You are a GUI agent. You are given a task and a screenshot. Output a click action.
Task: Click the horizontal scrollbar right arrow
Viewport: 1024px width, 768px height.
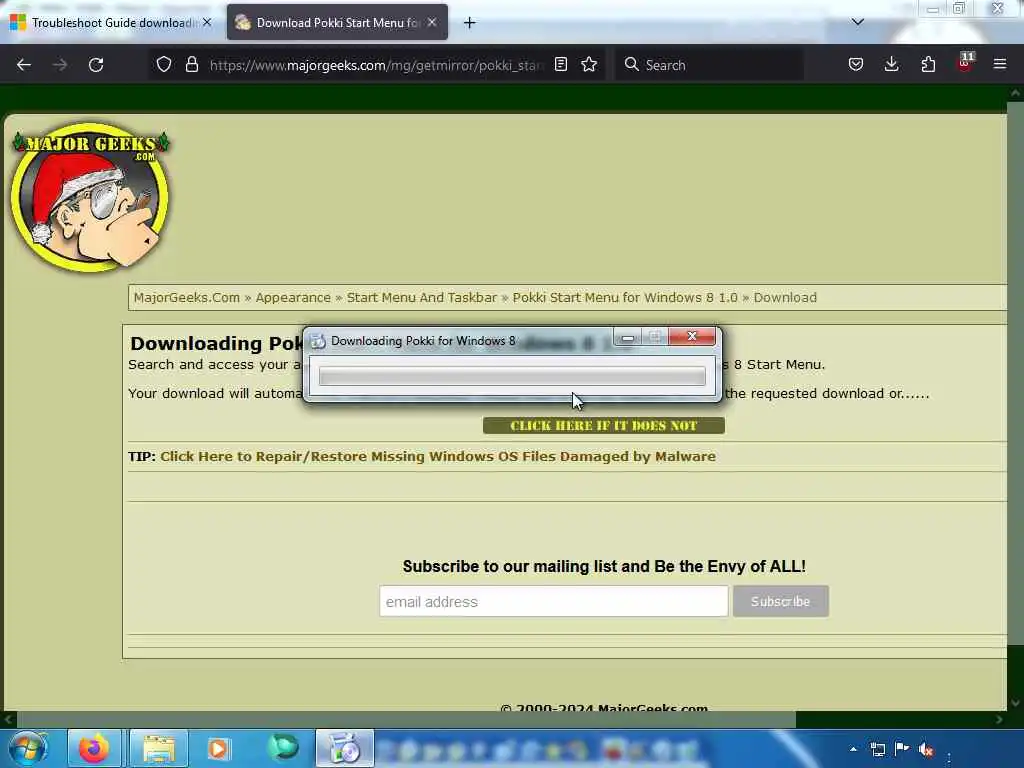coord(999,719)
